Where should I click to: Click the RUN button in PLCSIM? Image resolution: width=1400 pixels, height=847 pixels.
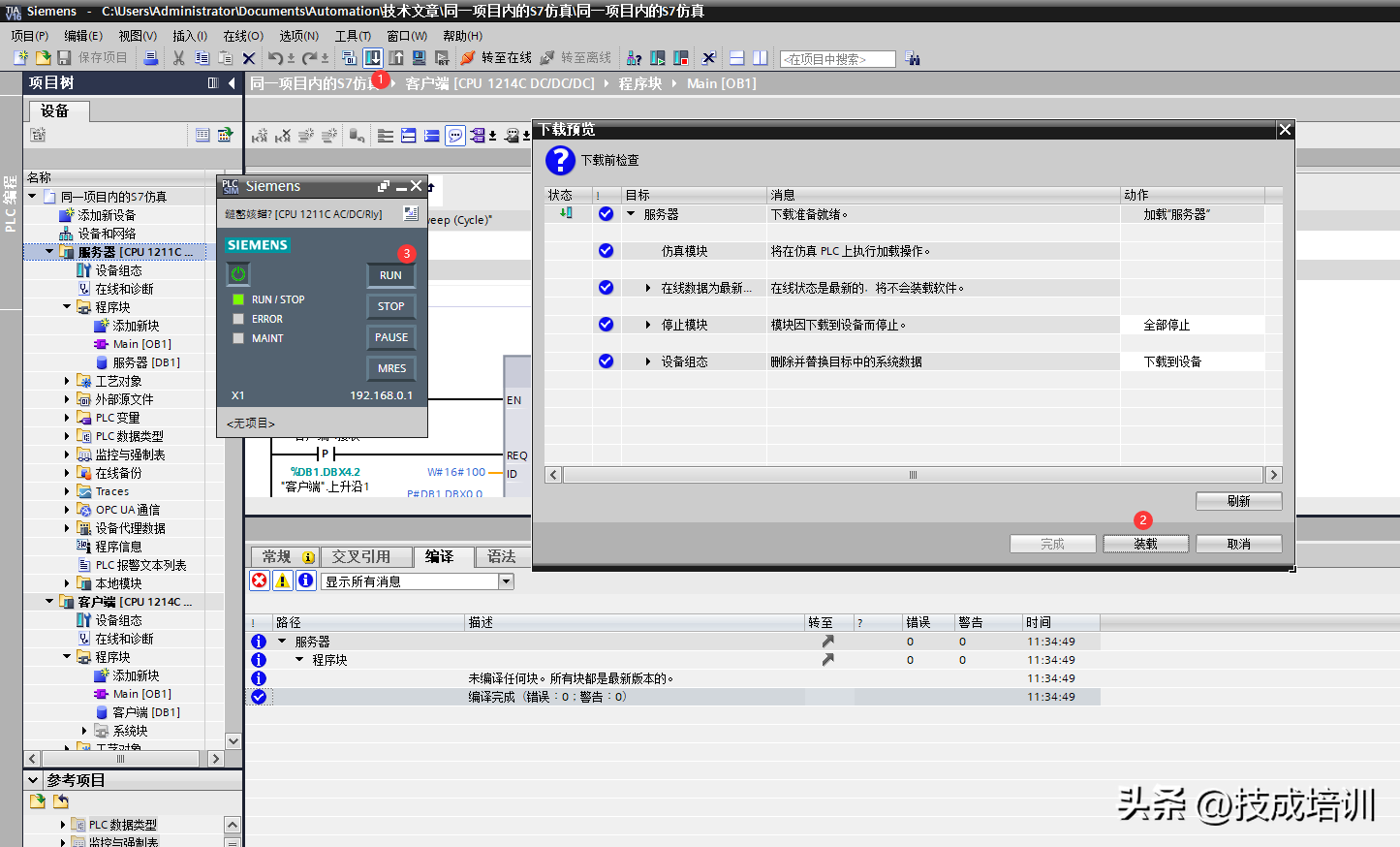coord(390,275)
